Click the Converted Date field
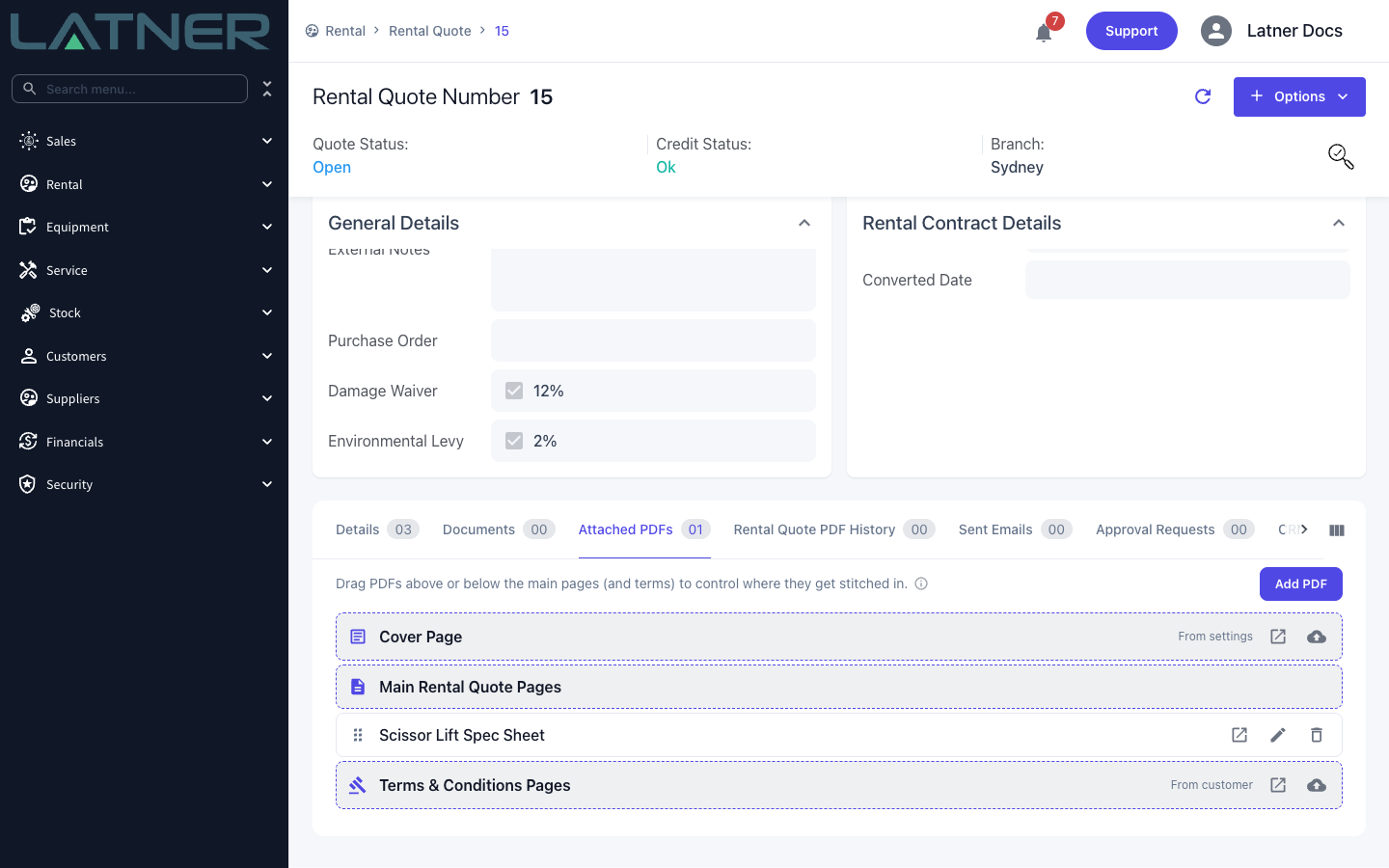The height and width of the screenshot is (868, 1389). point(1187,280)
